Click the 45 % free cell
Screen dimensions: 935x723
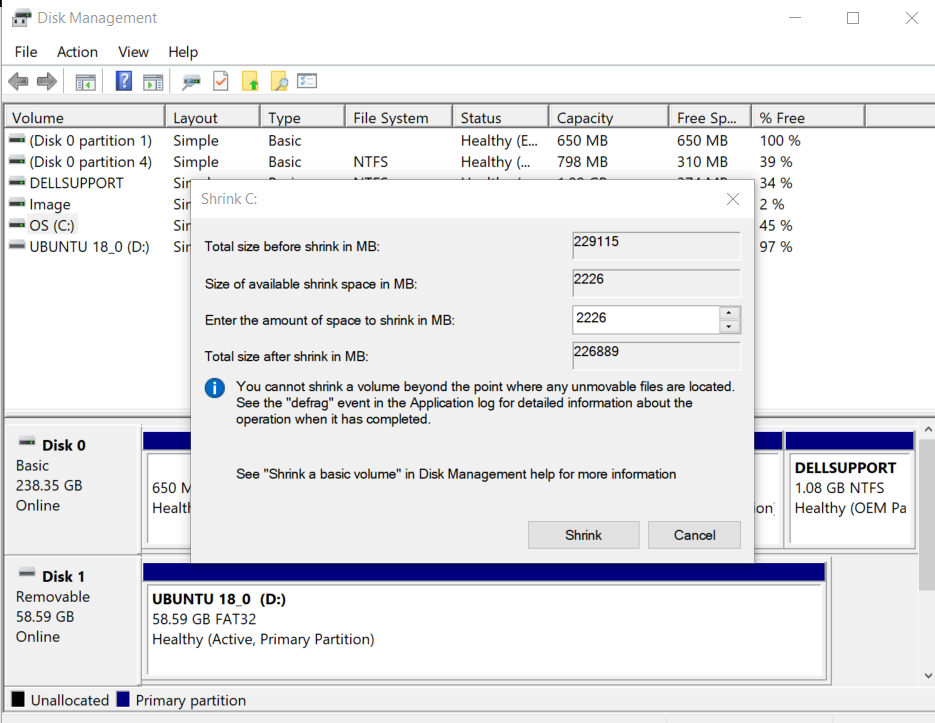tap(775, 226)
